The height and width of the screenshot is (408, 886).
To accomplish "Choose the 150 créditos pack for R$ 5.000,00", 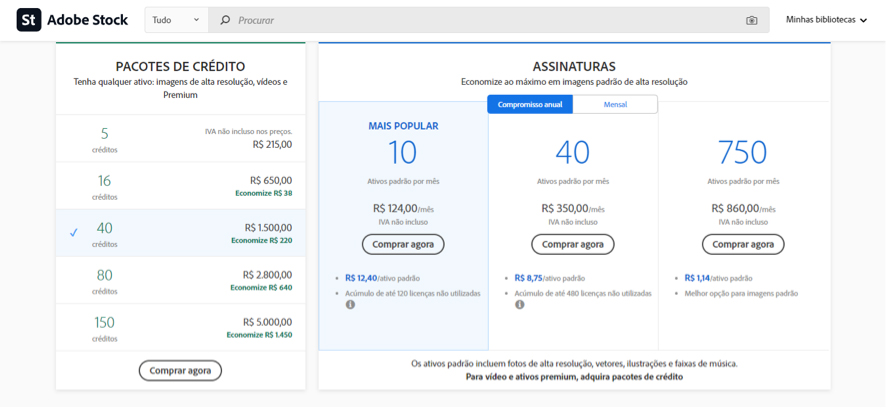I will 181,328.
